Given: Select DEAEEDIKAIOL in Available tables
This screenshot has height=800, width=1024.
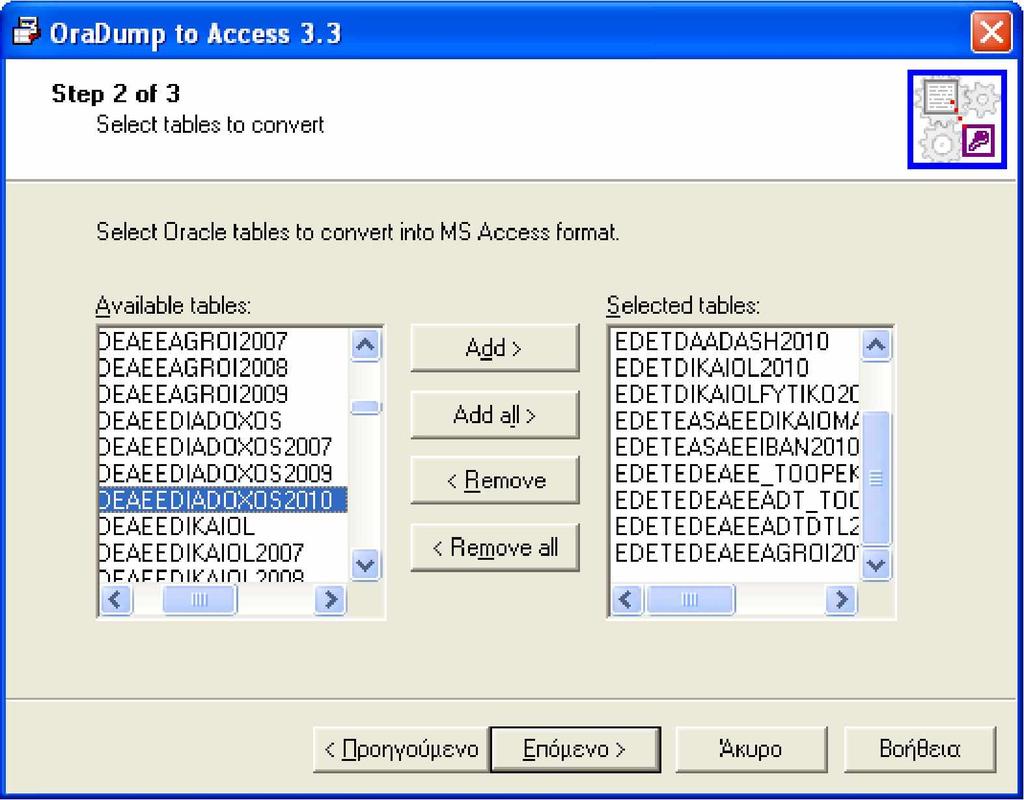Looking at the screenshot, I should [x=223, y=526].
